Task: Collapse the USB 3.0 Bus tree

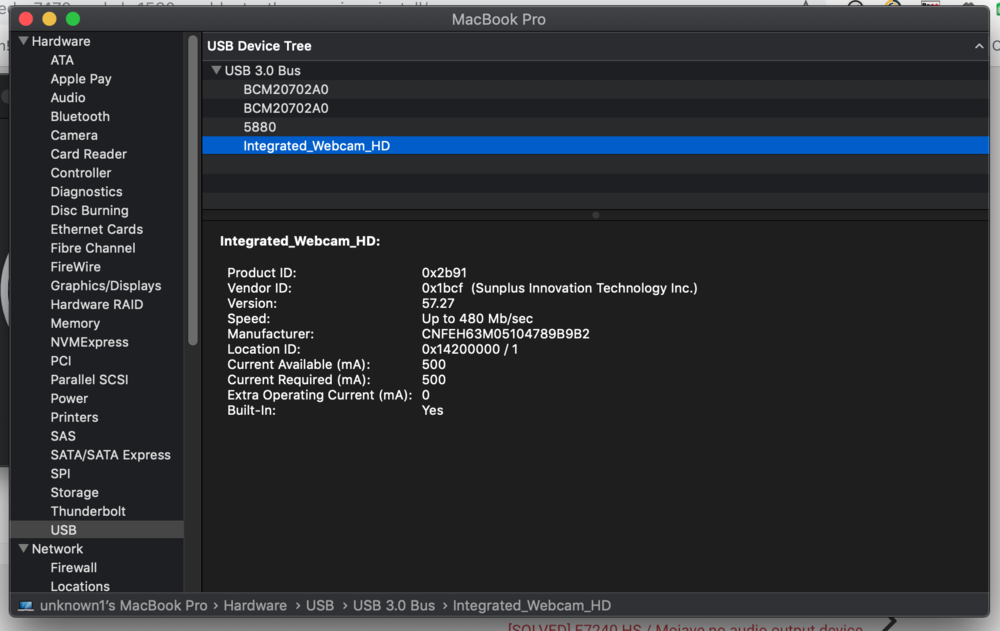Action: click(216, 71)
